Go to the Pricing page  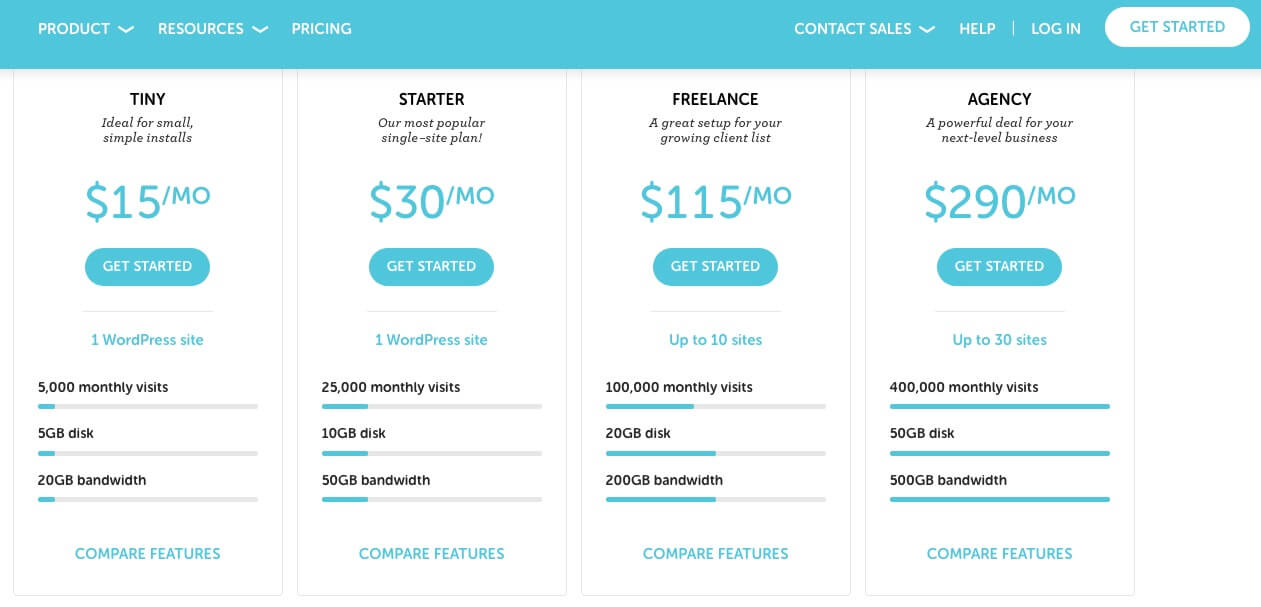pos(321,29)
